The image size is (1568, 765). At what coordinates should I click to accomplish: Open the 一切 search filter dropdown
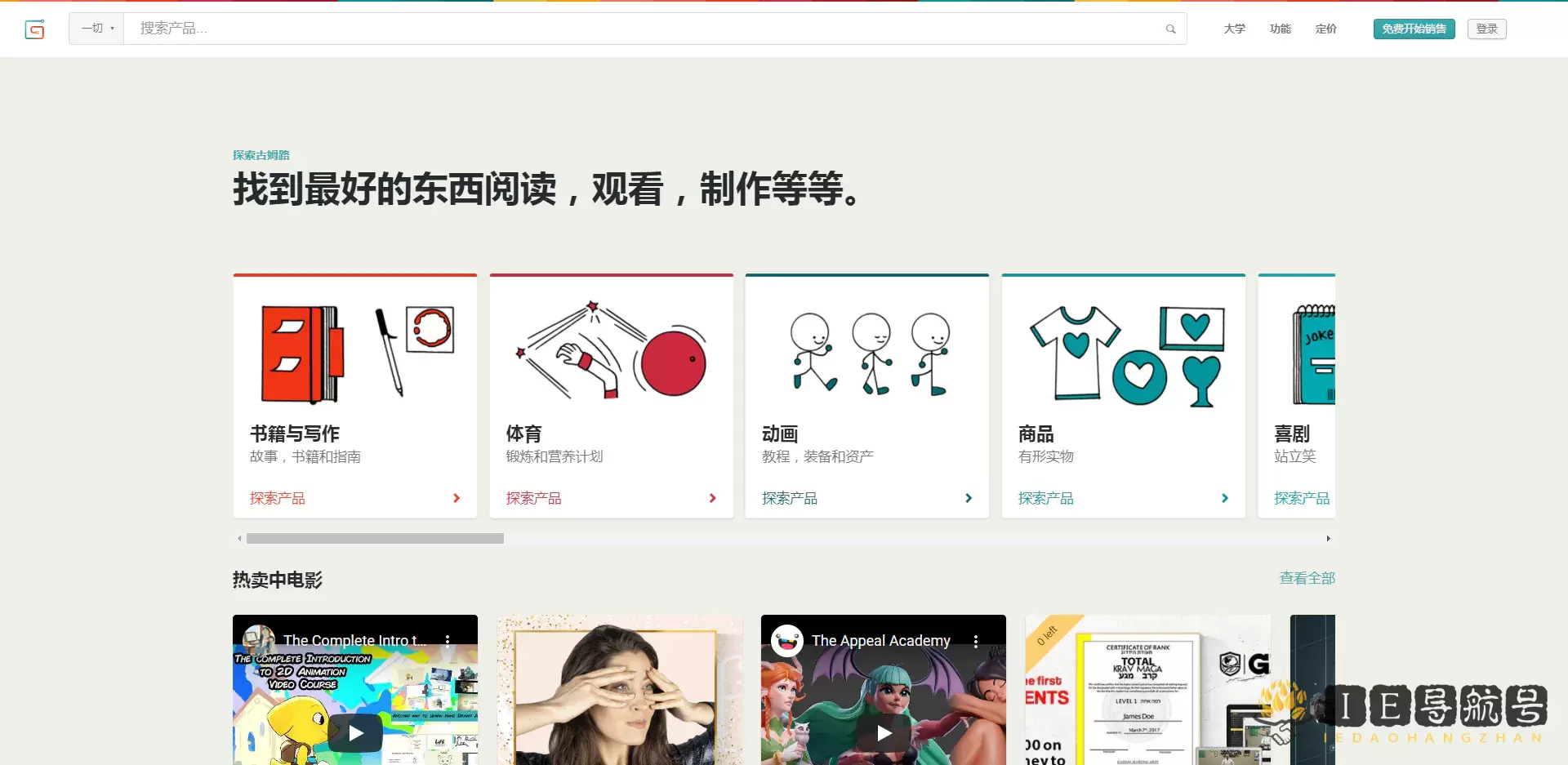click(96, 29)
